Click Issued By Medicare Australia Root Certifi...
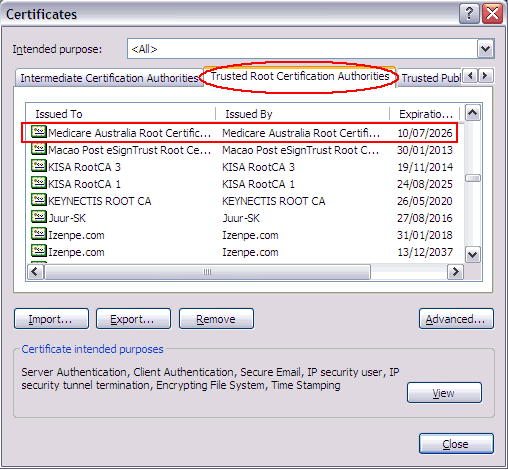This screenshot has height=470, width=508. coord(301,133)
